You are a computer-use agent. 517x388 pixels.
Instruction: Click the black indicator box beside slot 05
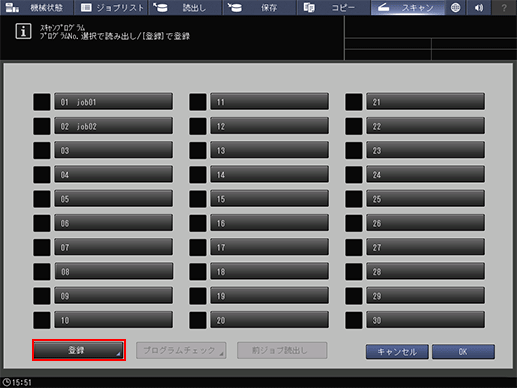point(42,199)
